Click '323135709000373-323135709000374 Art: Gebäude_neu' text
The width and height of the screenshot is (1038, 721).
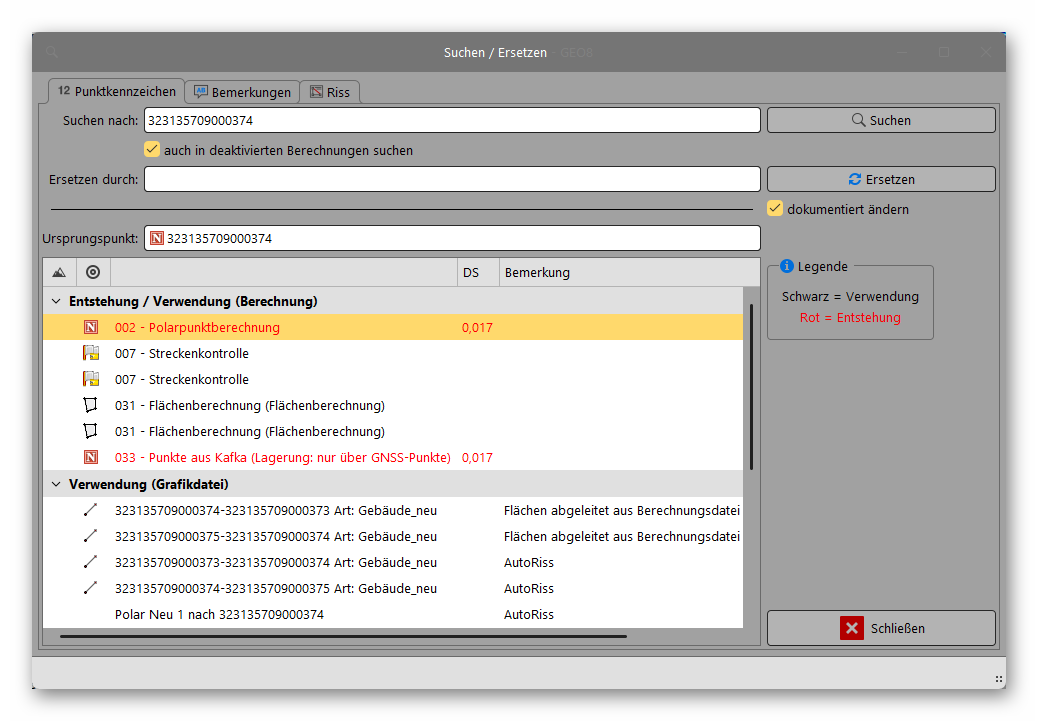click(x=276, y=562)
